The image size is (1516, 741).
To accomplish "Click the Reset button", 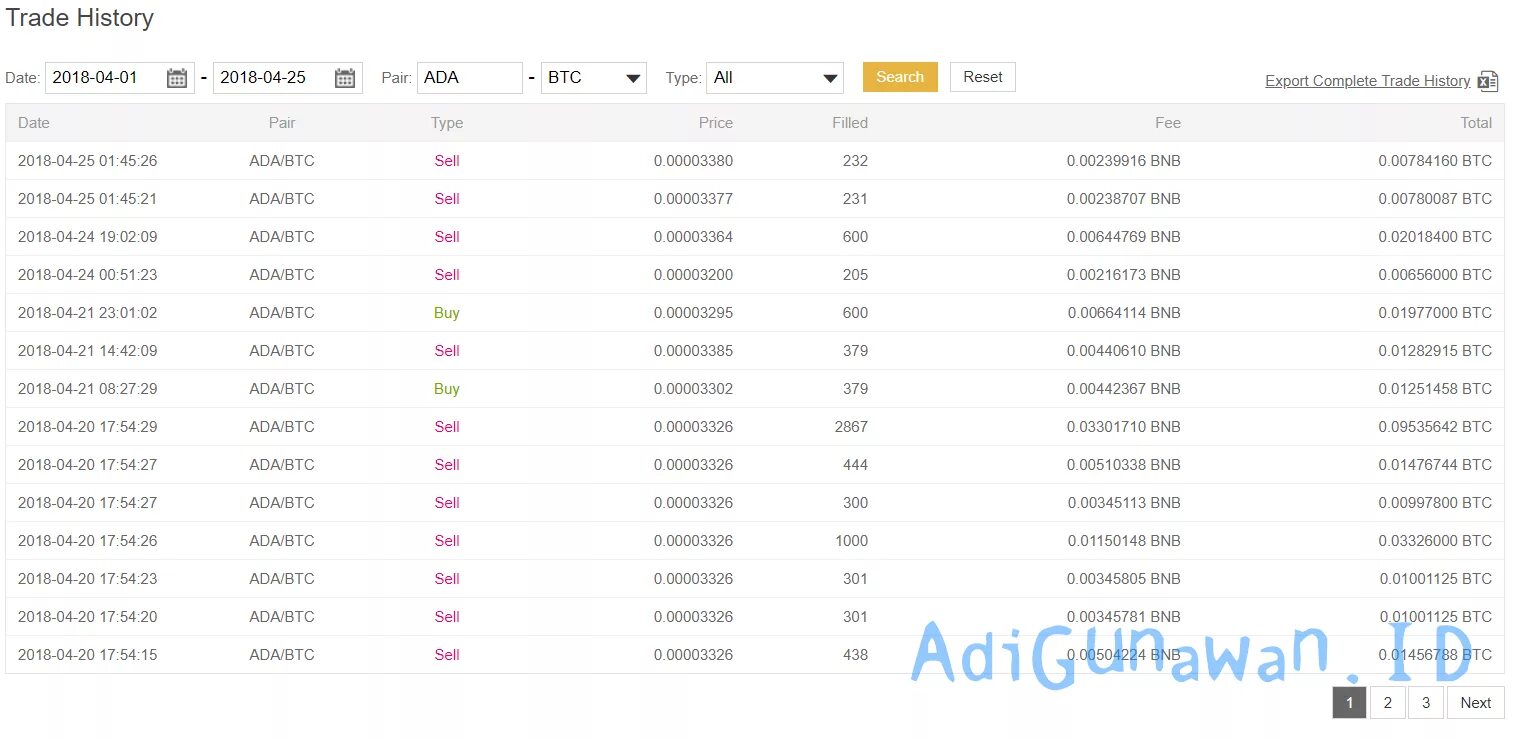I will pyautogui.click(x=983, y=77).
